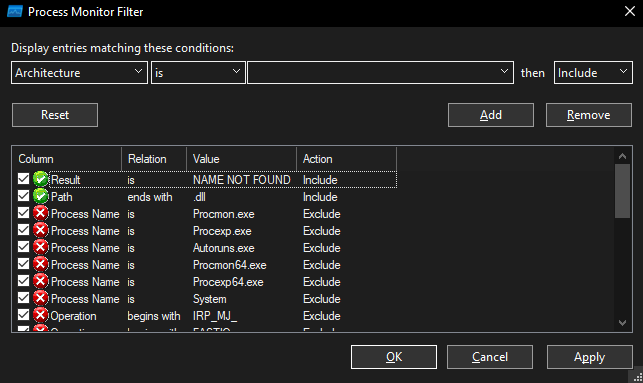Click the 'ends with' relation cell
Viewport: 643px width, 383px height.
150,197
